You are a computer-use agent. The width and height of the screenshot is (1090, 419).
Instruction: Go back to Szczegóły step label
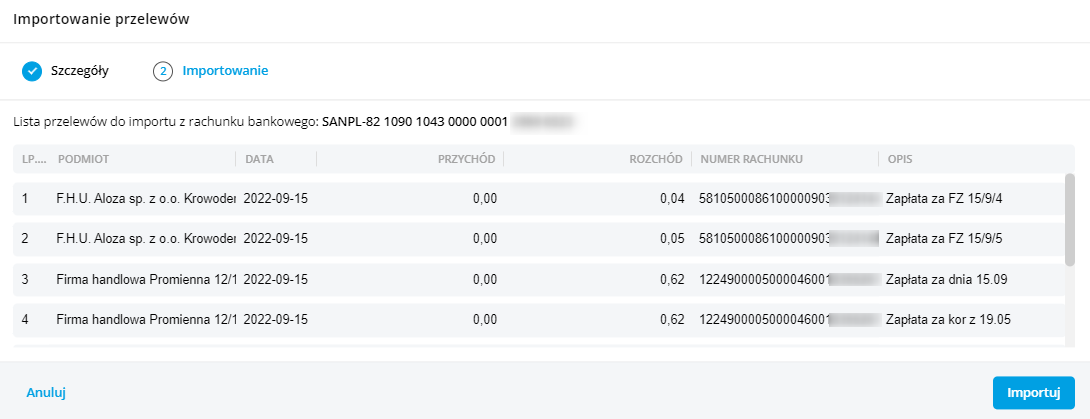coord(80,71)
